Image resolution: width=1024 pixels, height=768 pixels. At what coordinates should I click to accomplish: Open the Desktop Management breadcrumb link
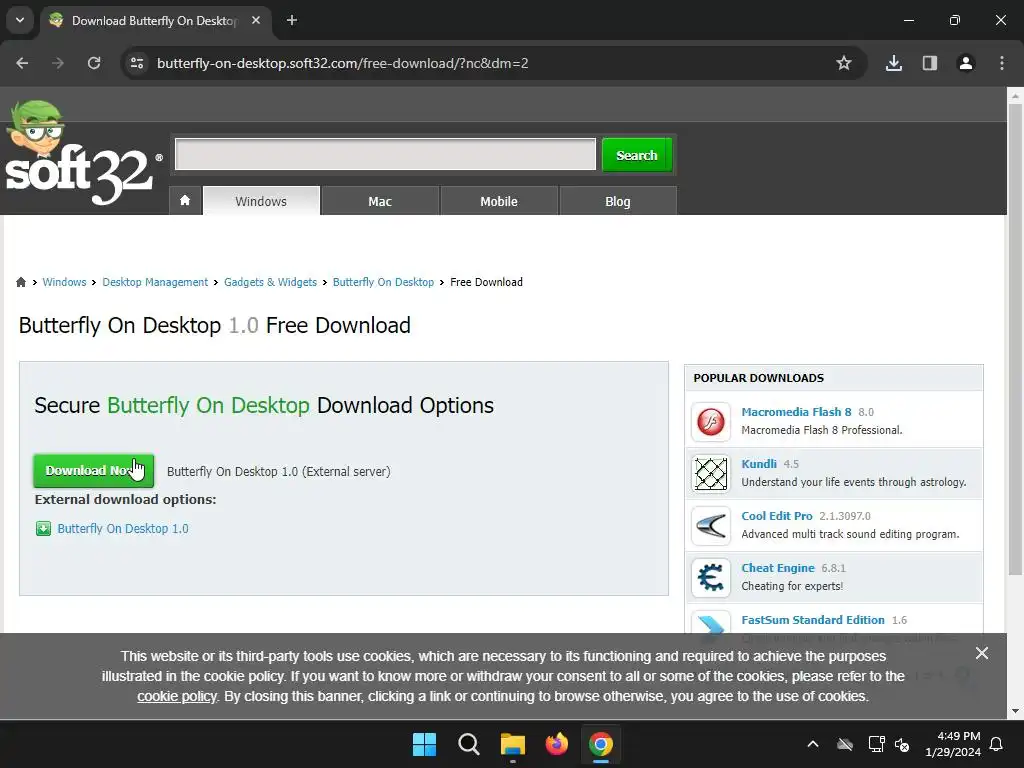click(x=155, y=282)
